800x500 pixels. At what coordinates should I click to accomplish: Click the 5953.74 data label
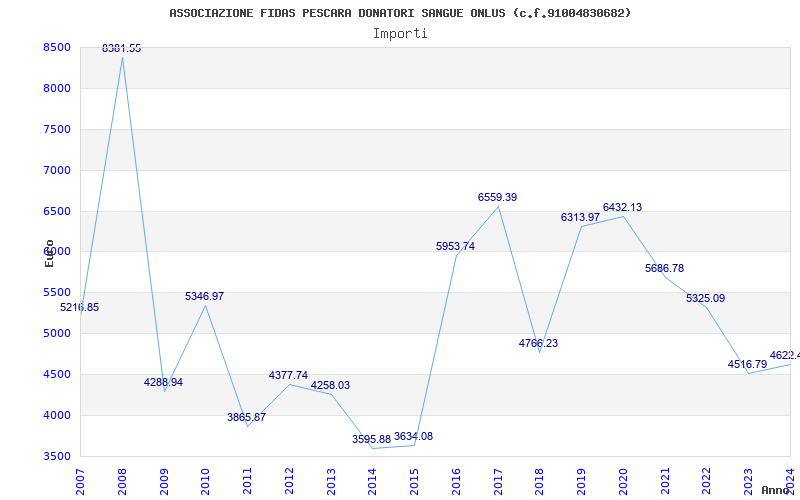[456, 246]
